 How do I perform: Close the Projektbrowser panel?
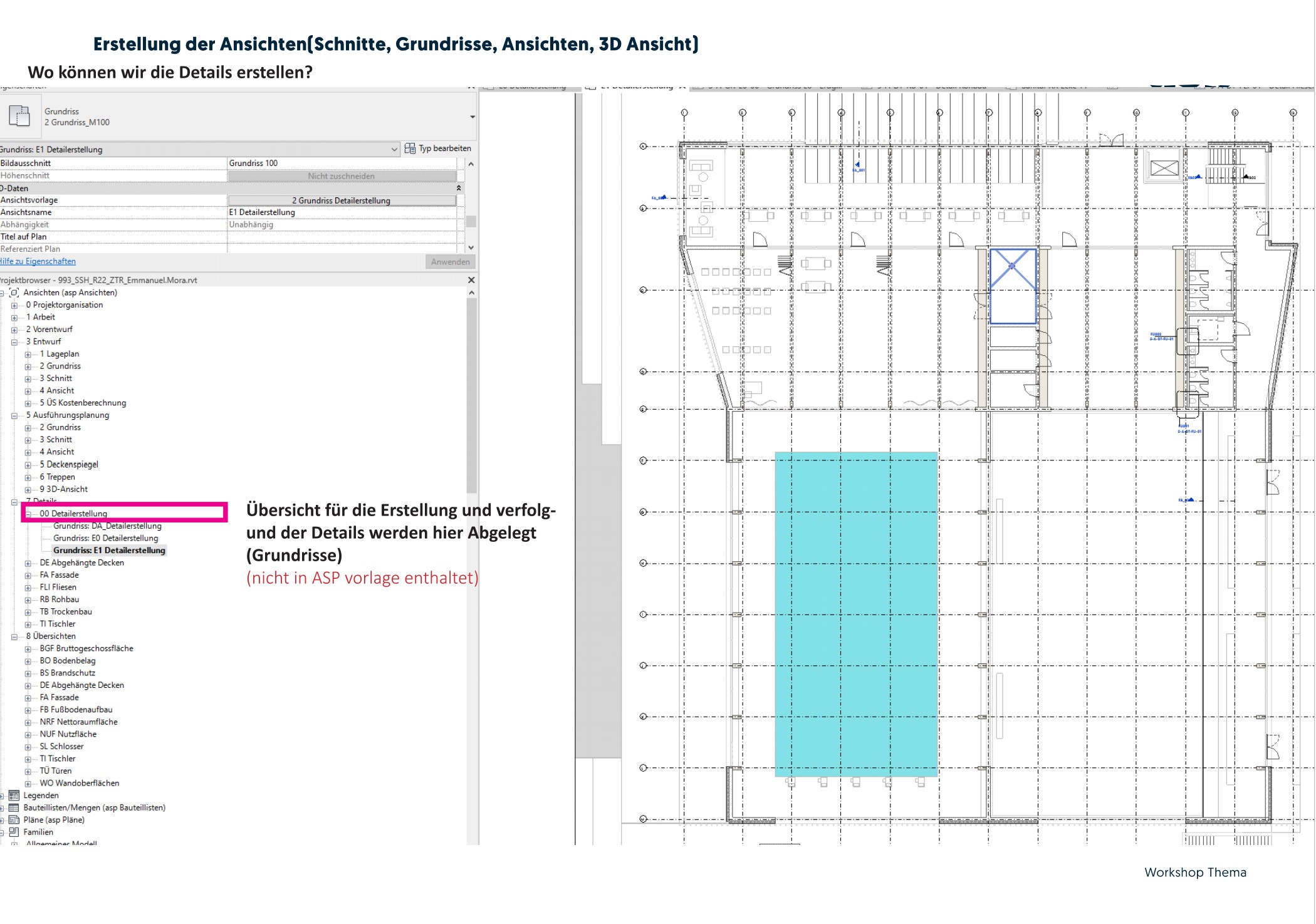pyautogui.click(x=471, y=280)
